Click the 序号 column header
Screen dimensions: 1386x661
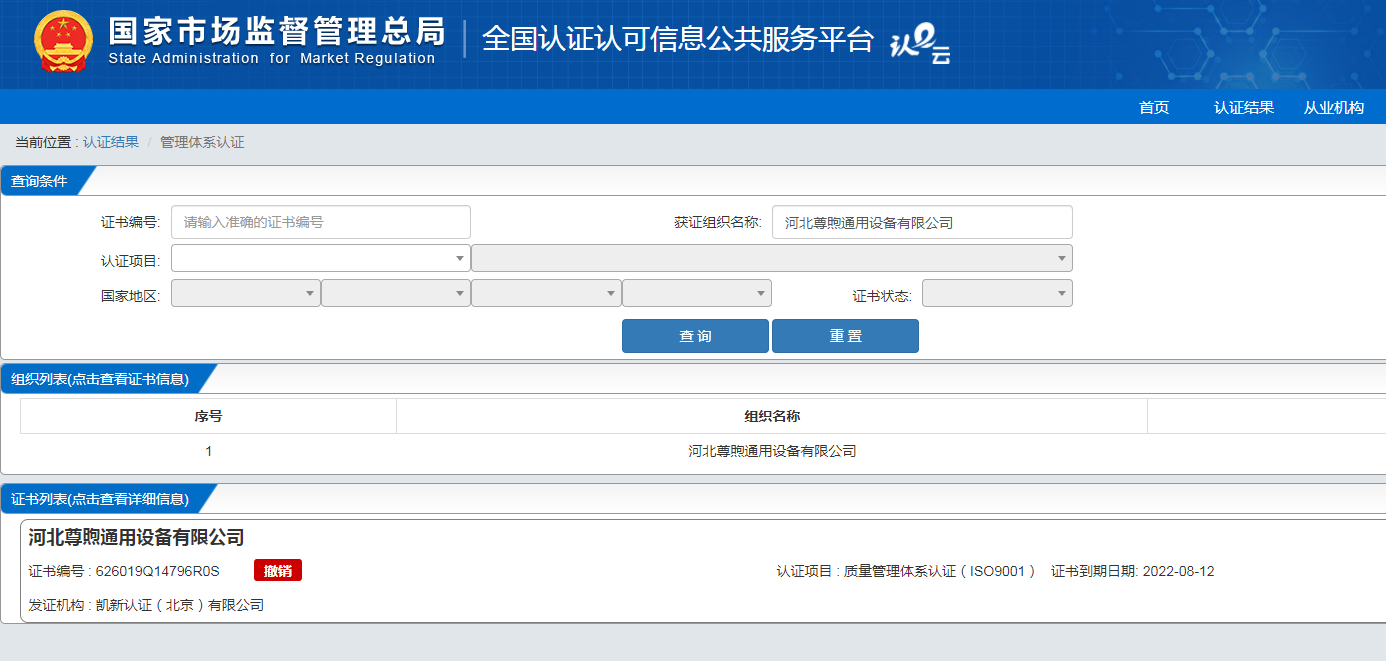pos(208,416)
